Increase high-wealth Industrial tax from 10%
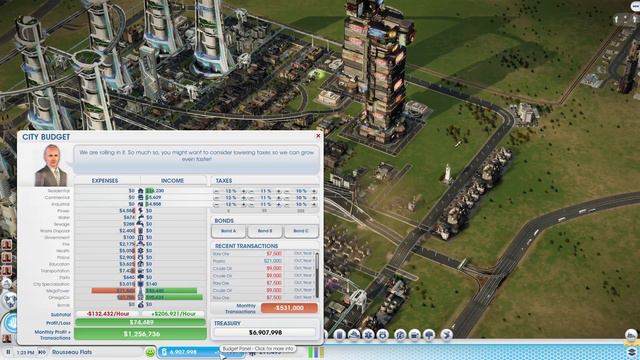The image size is (640, 360). 314,204
